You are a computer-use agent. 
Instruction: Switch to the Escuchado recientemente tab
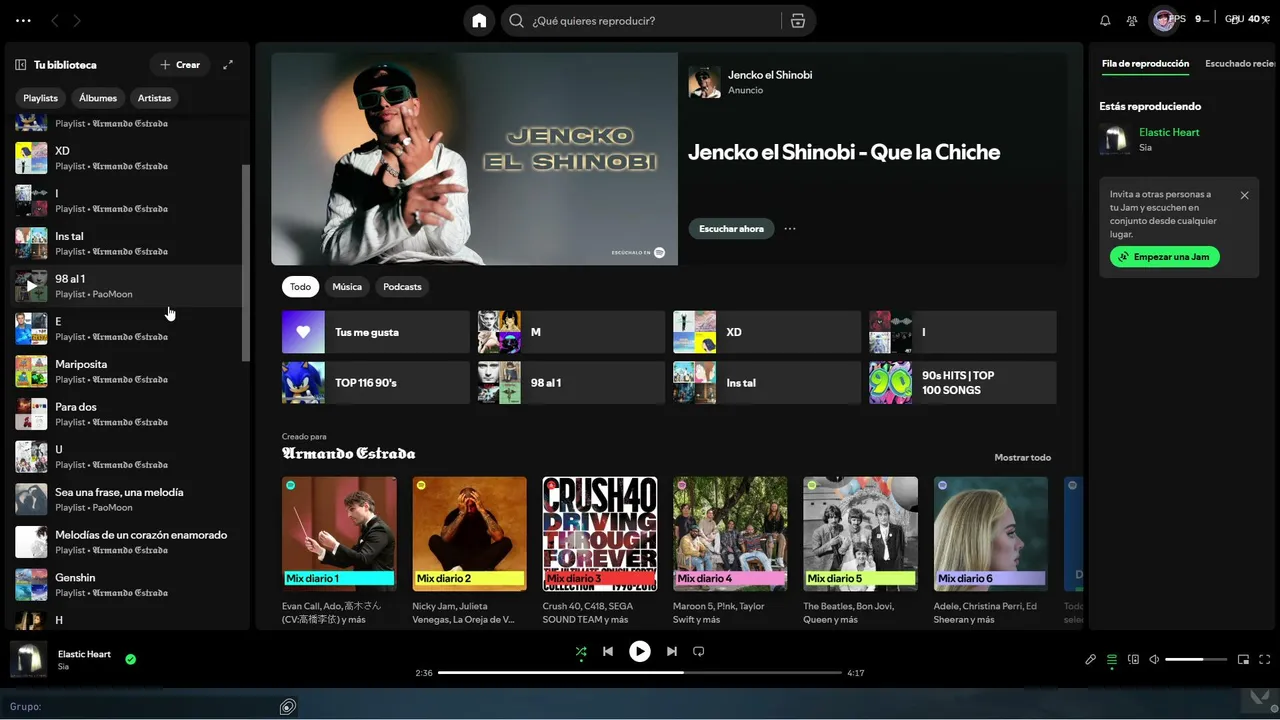click(1240, 64)
